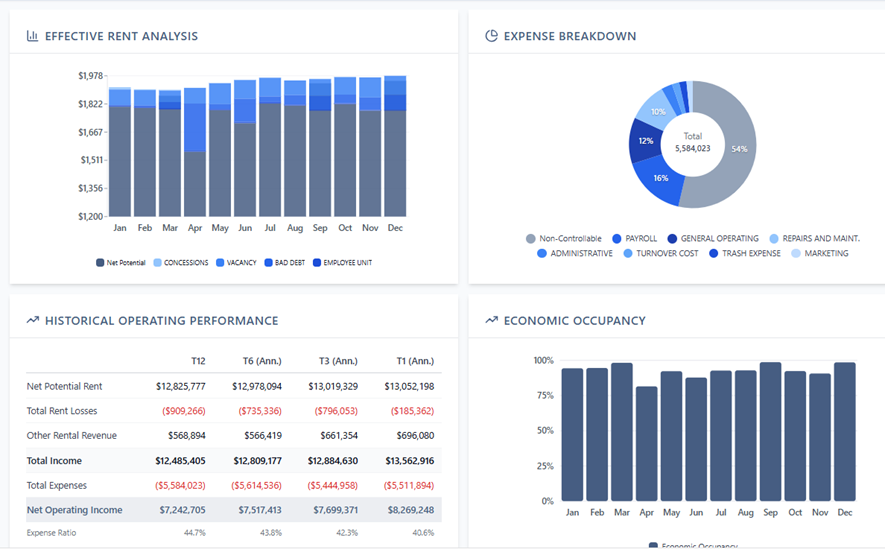The width and height of the screenshot is (885, 549).
Task: Toggle the EMPLOYEE UNIT legend item
Action: [x=343, y=262]
